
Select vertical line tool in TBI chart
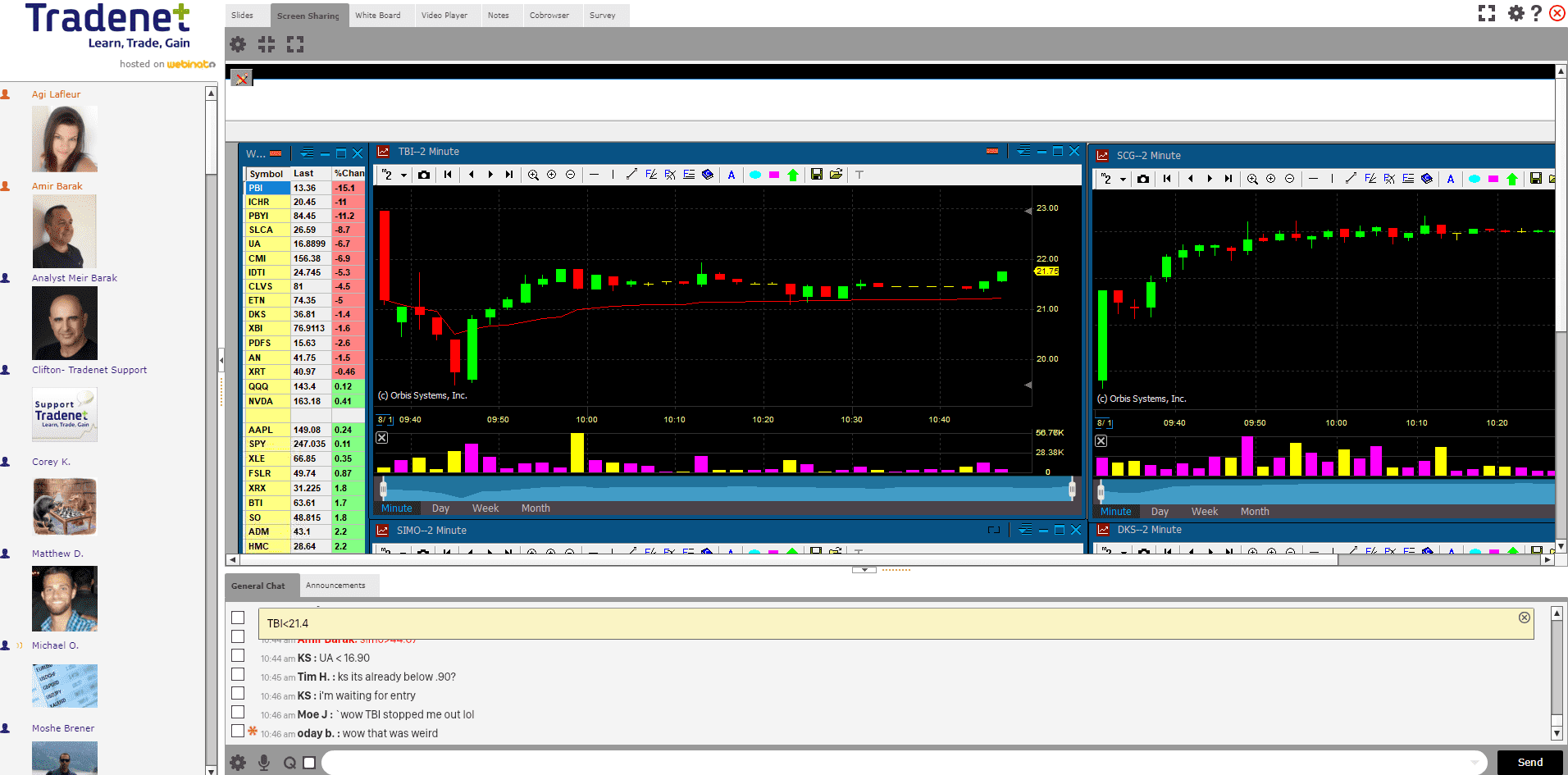tap(613, 175)
